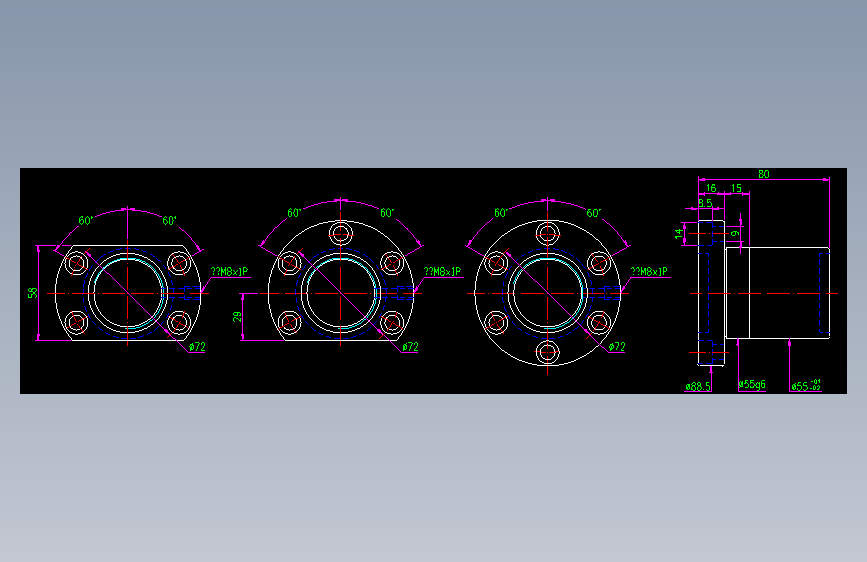Select ??M8x1P note in double-flat flange view

click(x=229, y=272)
